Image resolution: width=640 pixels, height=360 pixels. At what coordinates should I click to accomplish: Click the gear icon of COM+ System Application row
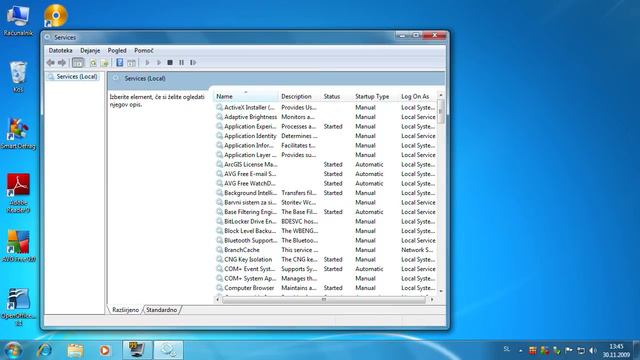coord(220,278)
